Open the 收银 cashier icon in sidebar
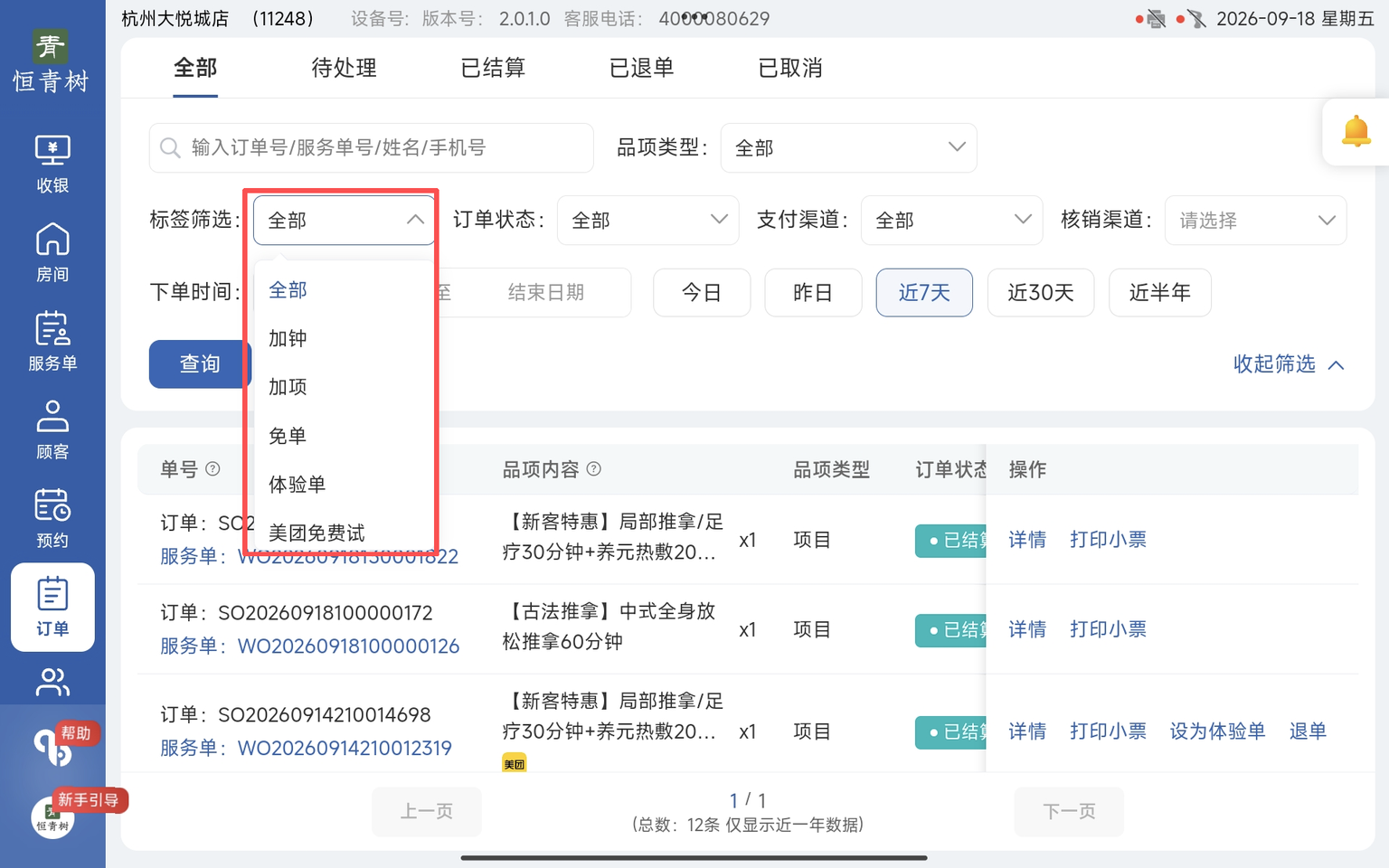 pos(52,164)
